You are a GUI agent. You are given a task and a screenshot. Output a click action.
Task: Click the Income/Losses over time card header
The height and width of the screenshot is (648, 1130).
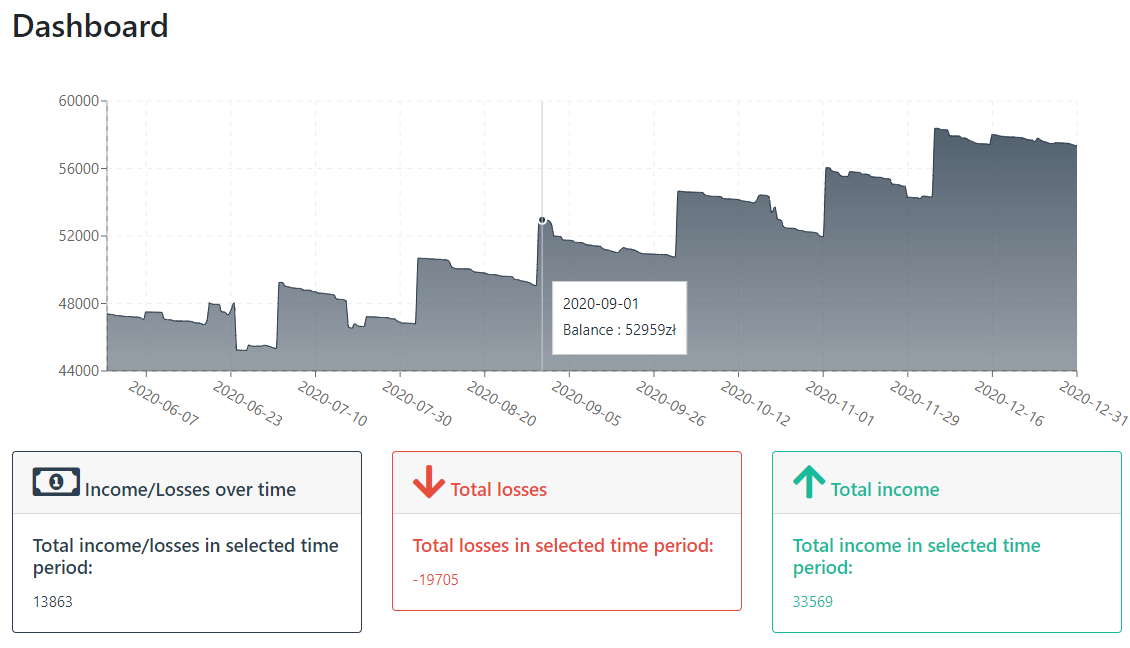[187, 483]
